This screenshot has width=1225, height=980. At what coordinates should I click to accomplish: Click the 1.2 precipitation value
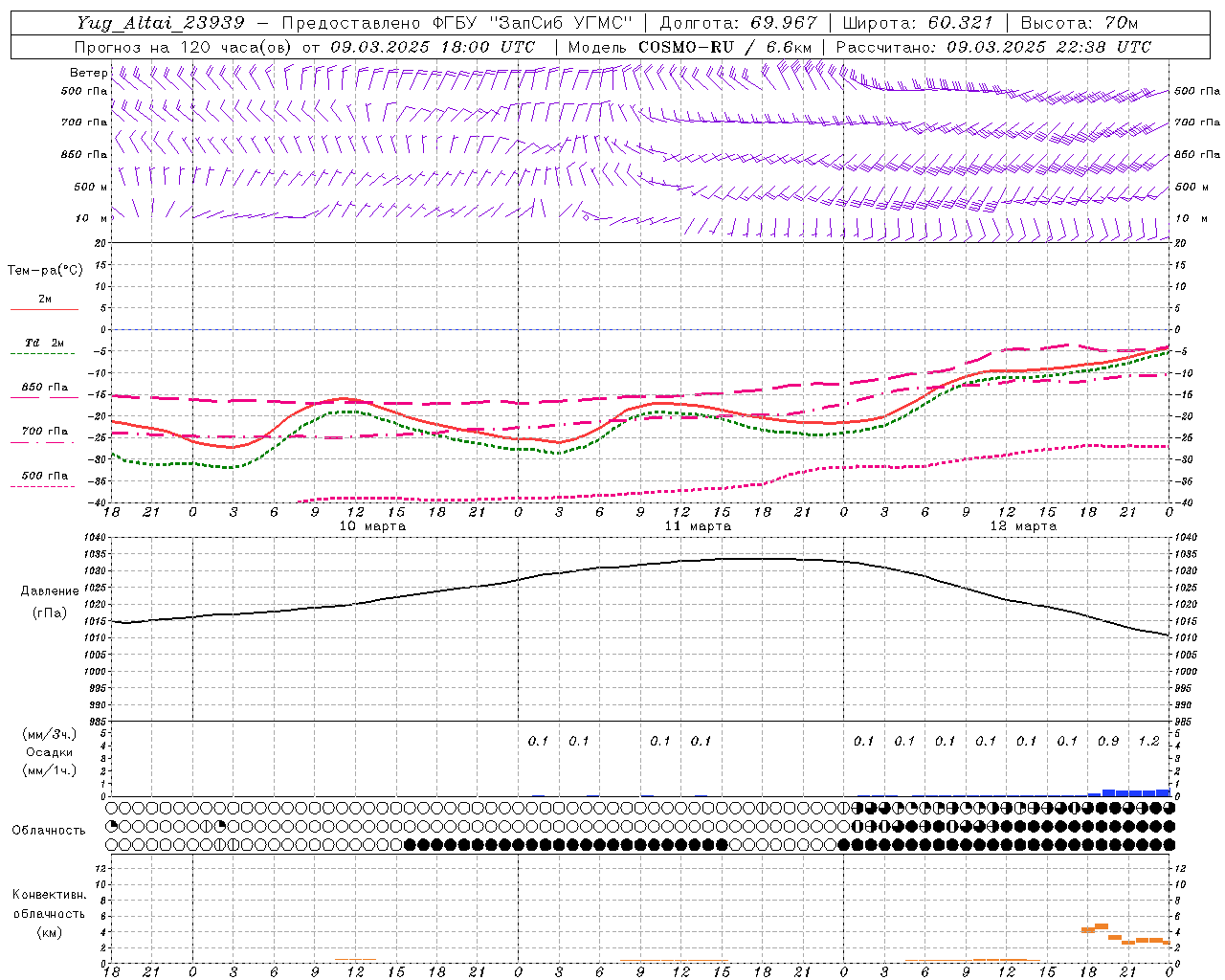click(x=1148, y=741)
